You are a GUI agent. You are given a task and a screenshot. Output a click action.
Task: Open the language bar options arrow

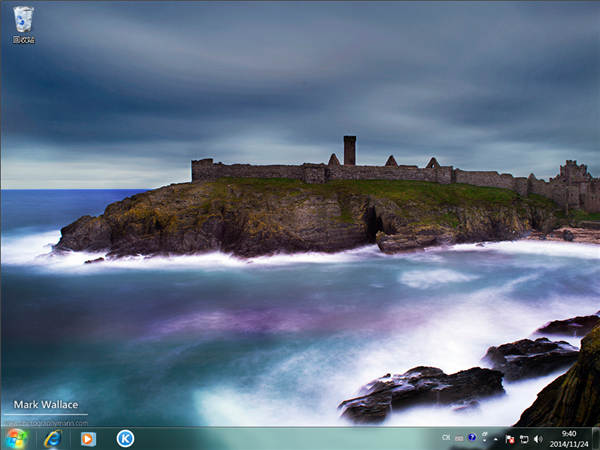click(x=483, y=441)
